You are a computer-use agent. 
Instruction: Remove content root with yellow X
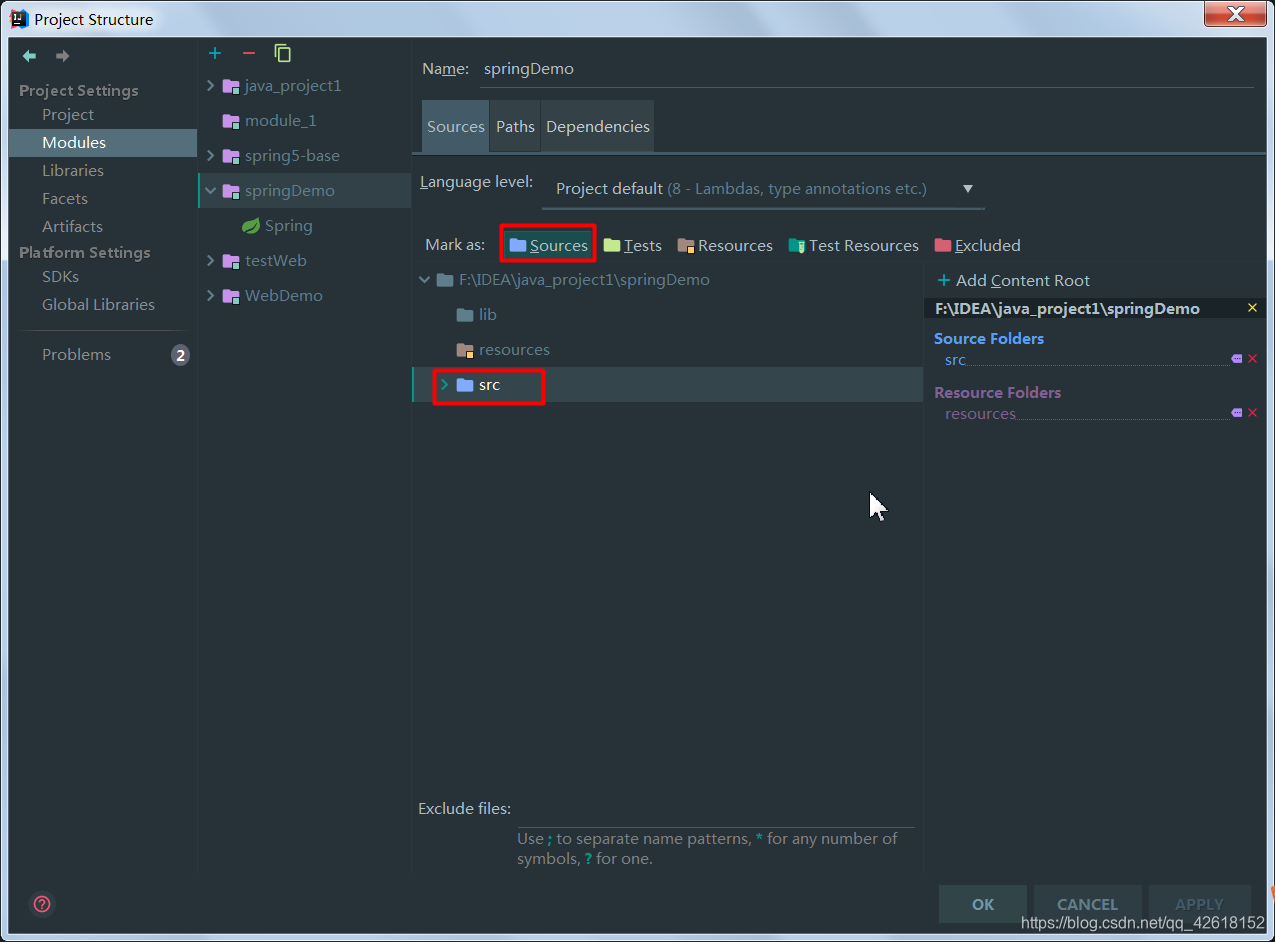(x=1252, y=308)
